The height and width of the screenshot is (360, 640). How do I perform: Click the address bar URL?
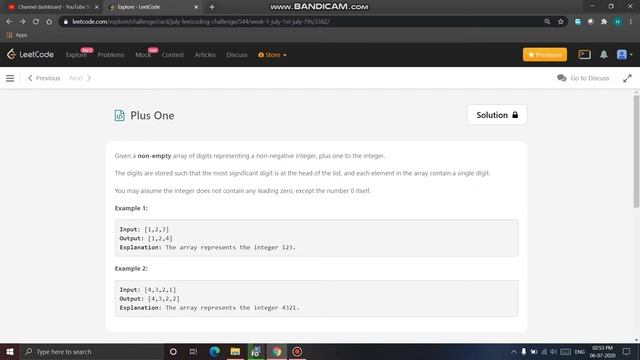200,22
